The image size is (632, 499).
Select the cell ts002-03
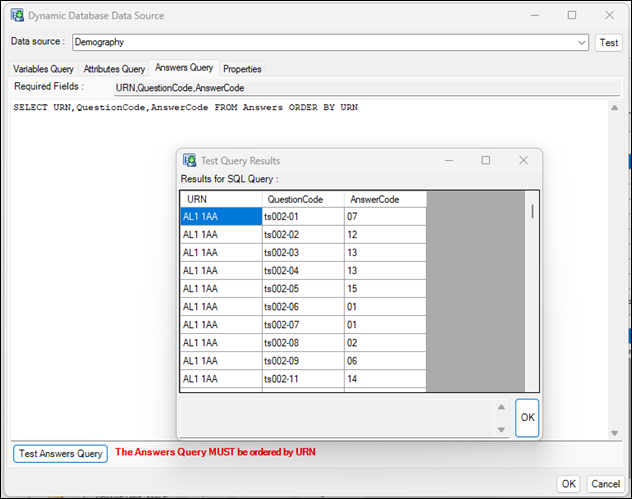pyautogui.click(x=303, y=253)
